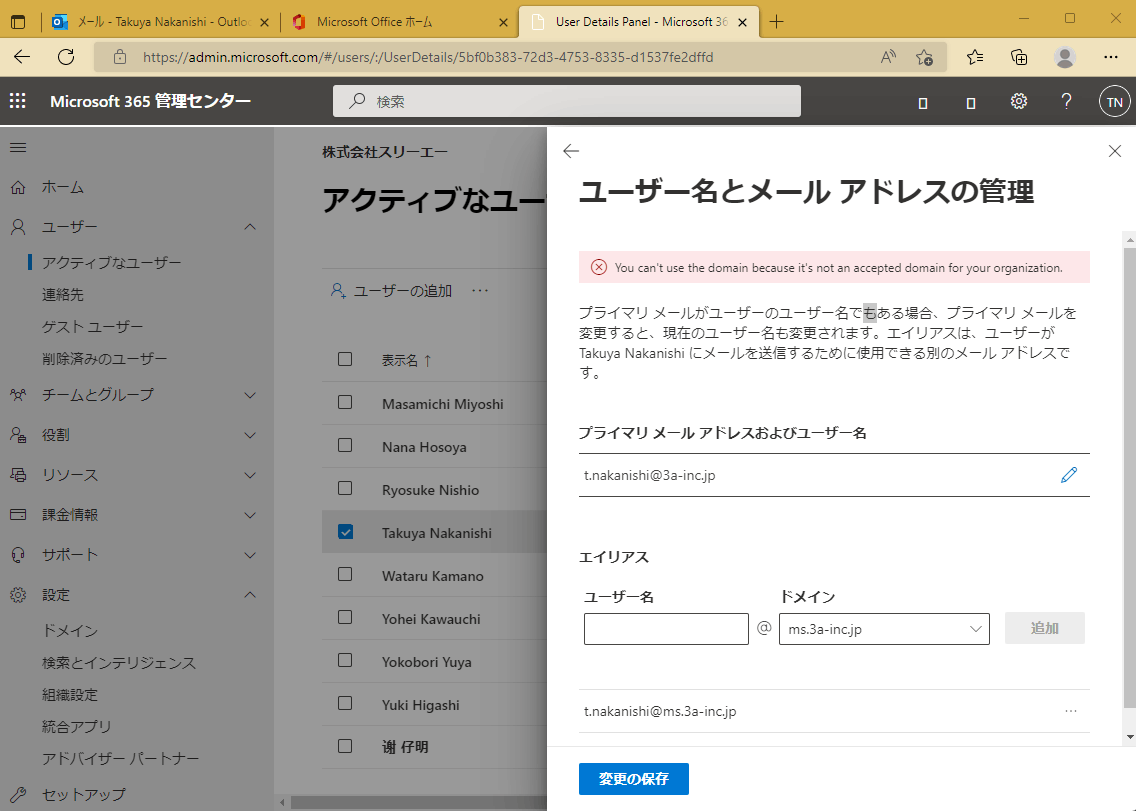Open アクティブなユーザー in sidebar
Screen dimensions: 1136x811
[112, 262]
